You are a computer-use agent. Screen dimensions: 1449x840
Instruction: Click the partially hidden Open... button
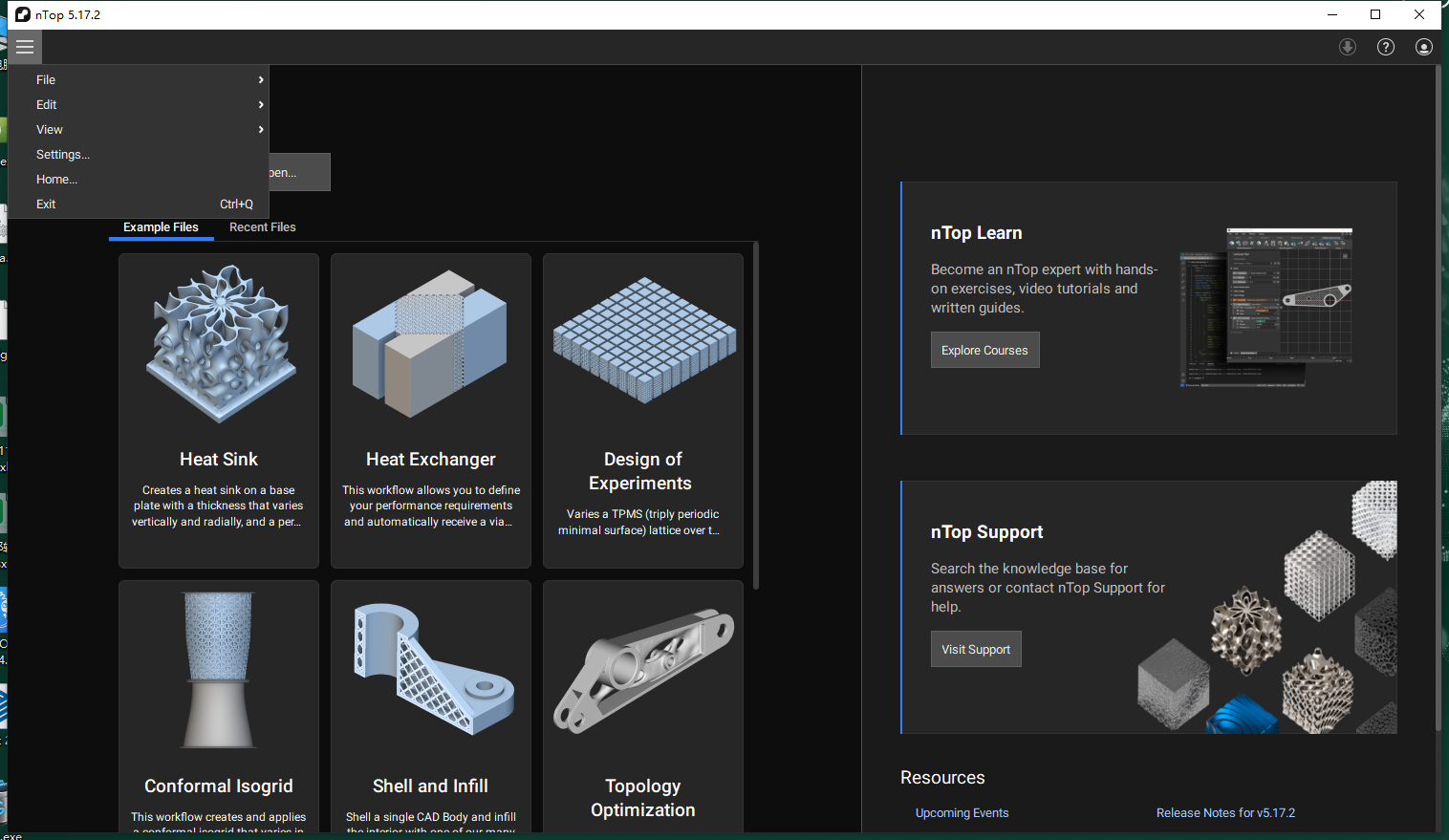pyautogui.click(x=299, y=172)
